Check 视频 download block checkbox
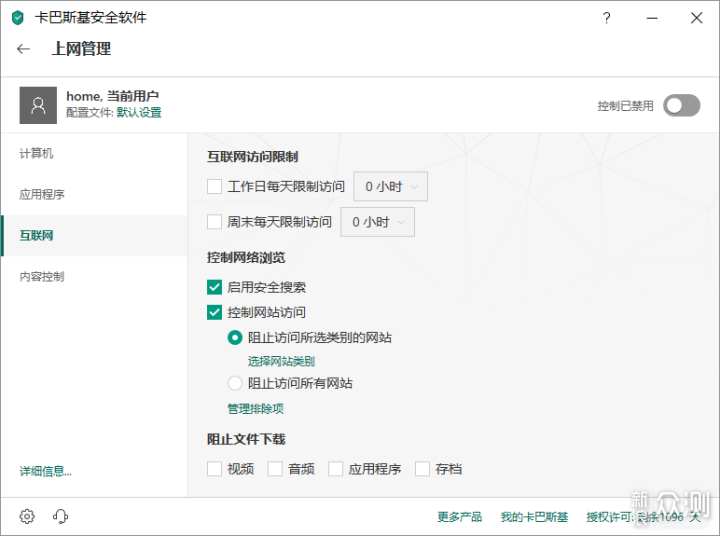The width and height of the screenshot is (720, 536). pyautogui.click(x=214, y=469)
